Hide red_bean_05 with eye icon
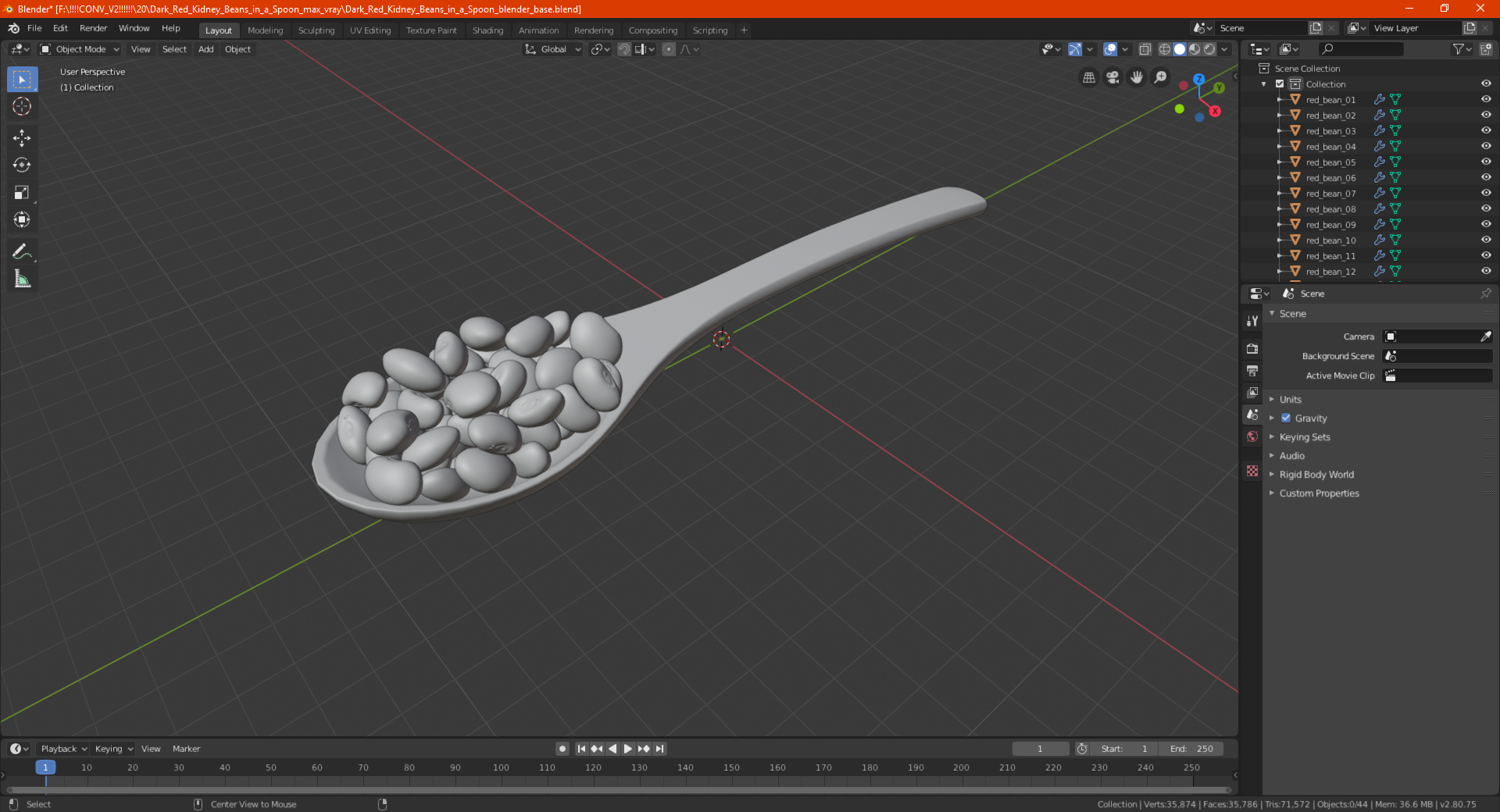Viewport: 1500px width, 812px height. click(x=1486, y=162)
